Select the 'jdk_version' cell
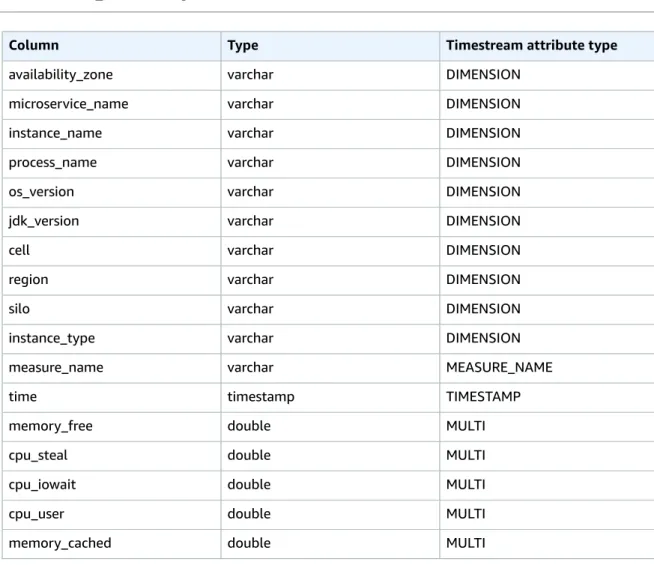The image size is (654, 565). coord(112,222)
